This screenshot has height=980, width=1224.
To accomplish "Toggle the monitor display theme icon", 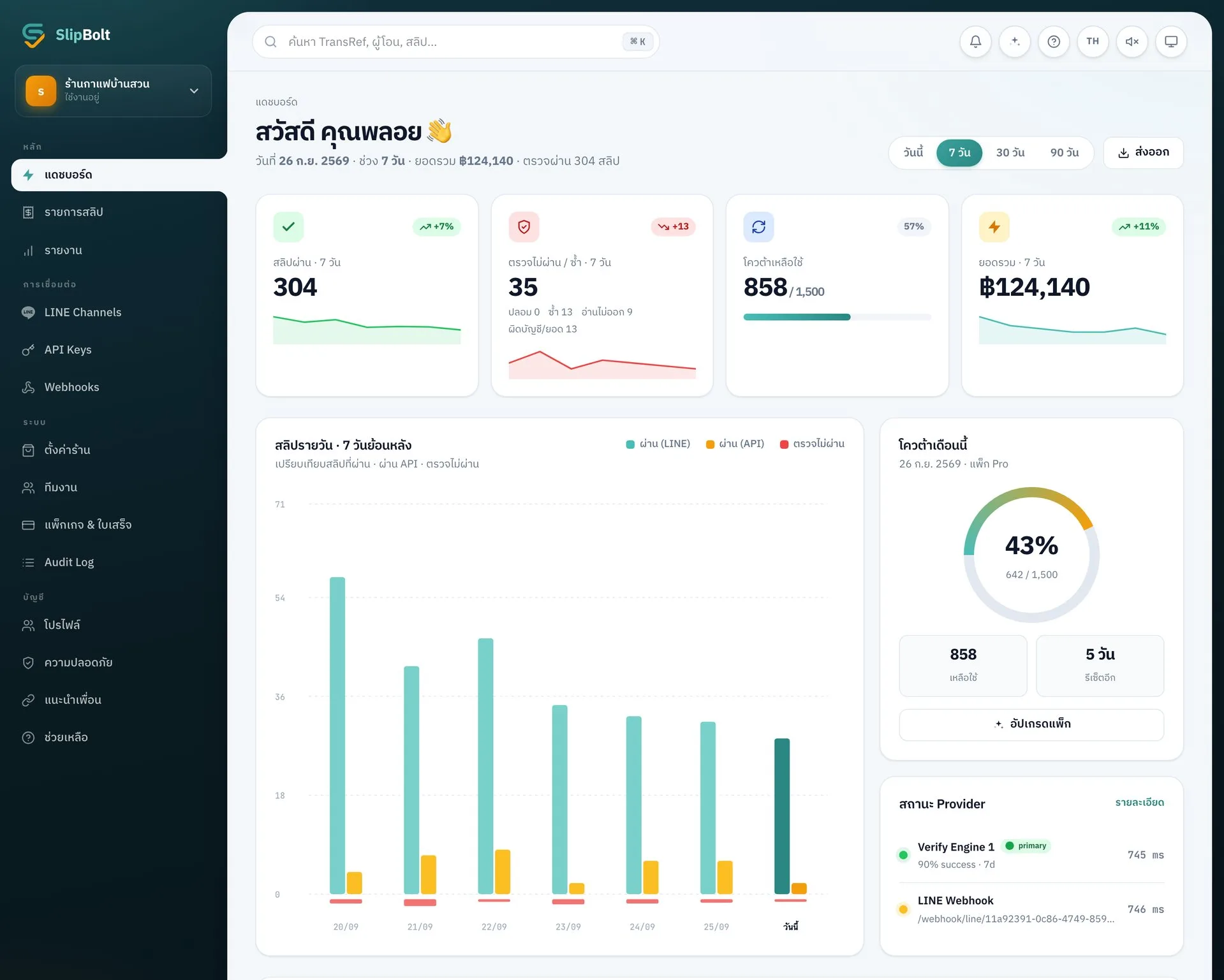I will point(1171,42).
